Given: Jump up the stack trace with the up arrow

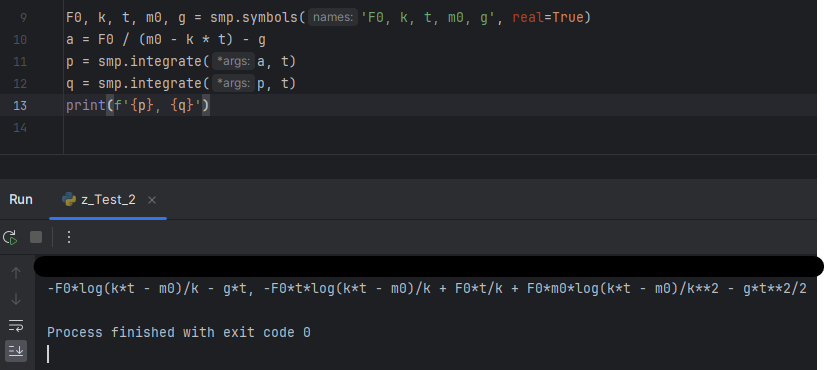Looking at the screenshot, I should (x=16, y=273).
